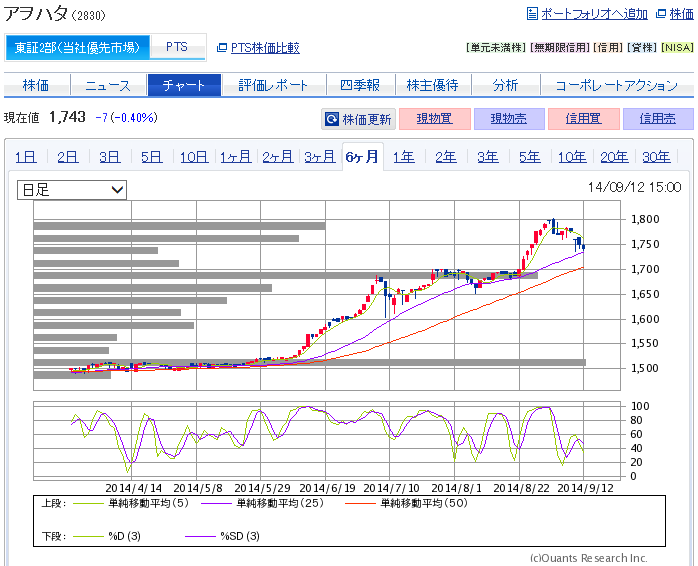Click the 単純移動平均(25) legend entry
This screenshot has height=566, width=698.
(263, 503)
